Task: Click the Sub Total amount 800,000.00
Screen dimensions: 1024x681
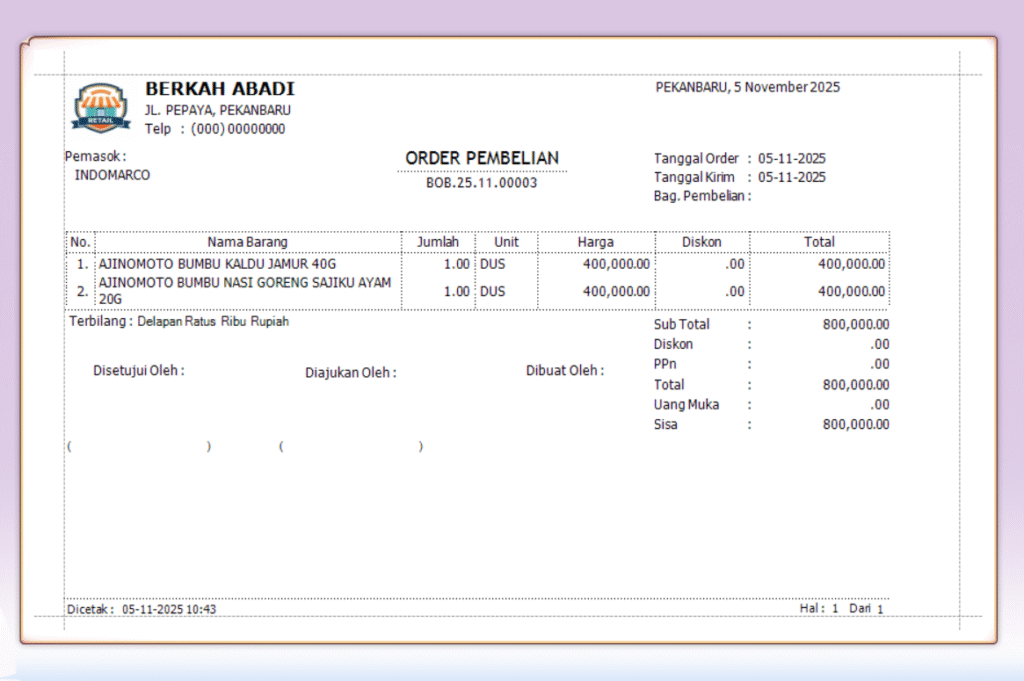Action: [855, 324]
